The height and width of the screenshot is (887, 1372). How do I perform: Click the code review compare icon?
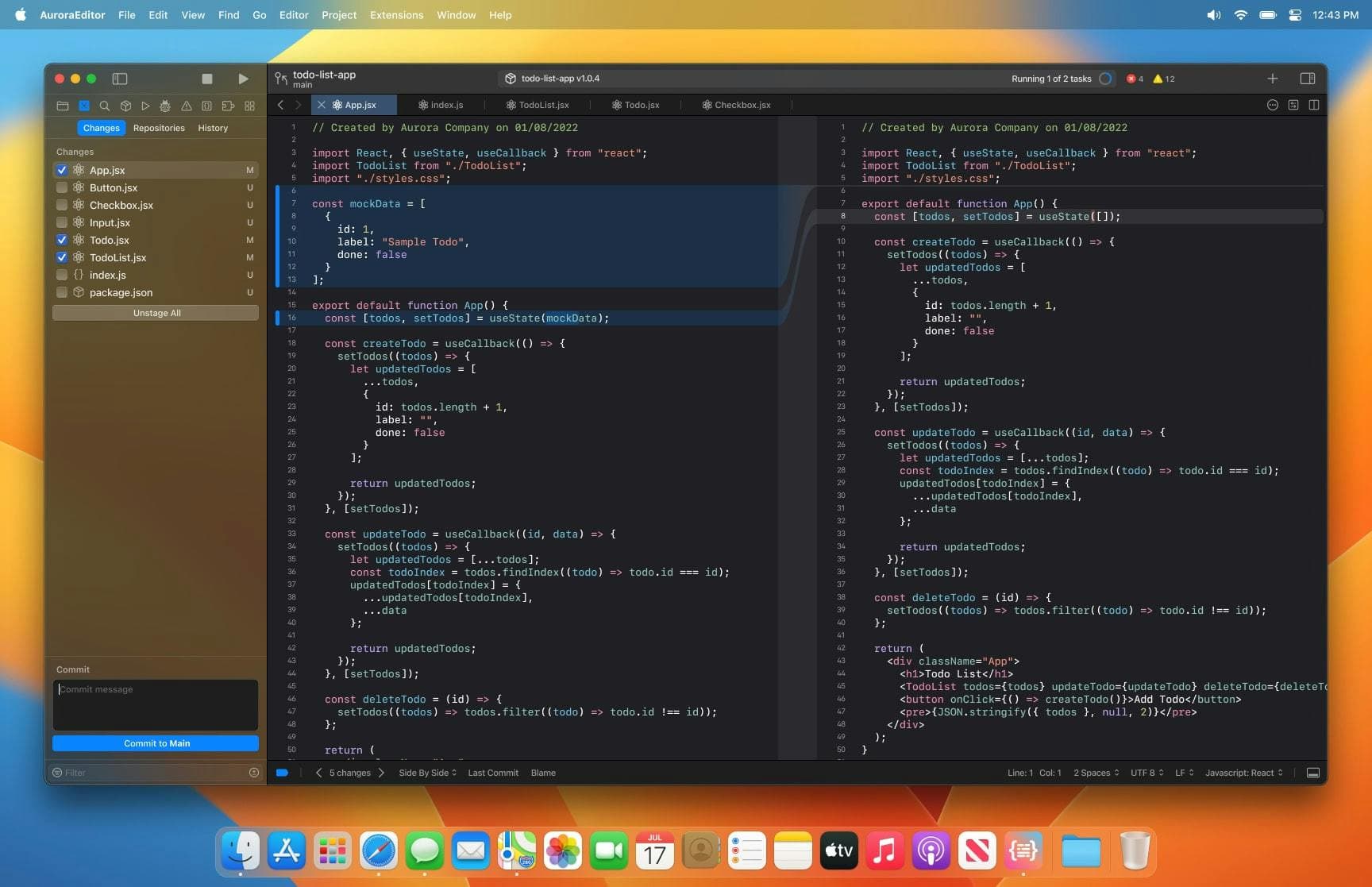click(x=1293, y=105)
